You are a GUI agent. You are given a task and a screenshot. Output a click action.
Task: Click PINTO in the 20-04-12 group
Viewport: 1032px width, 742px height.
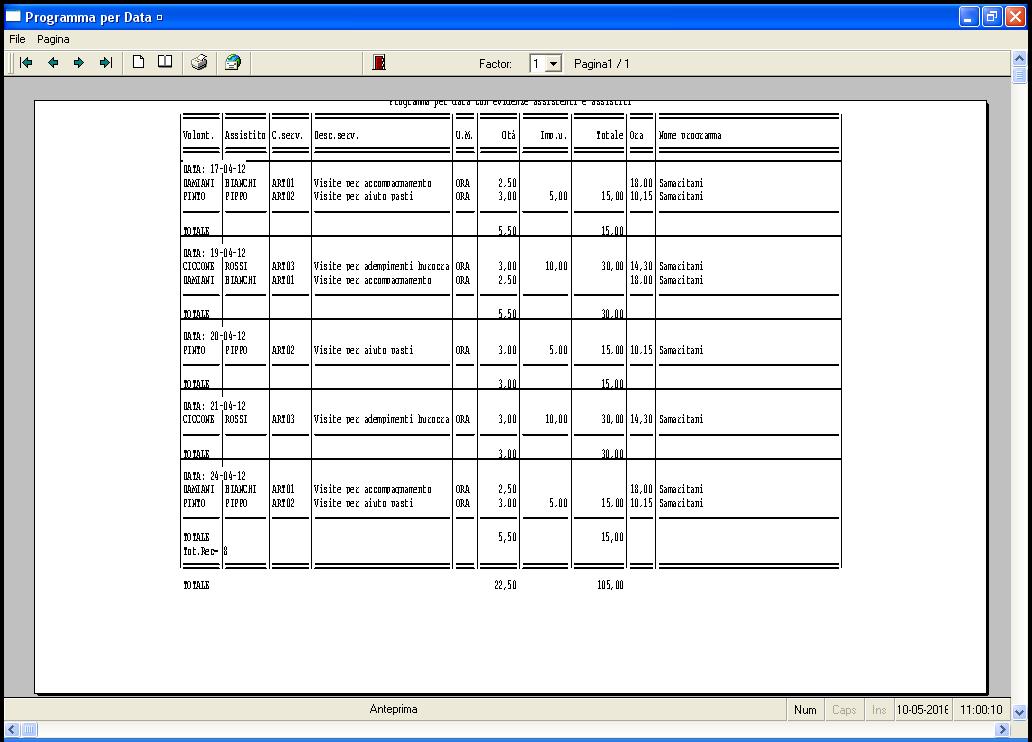click(194, 350)
